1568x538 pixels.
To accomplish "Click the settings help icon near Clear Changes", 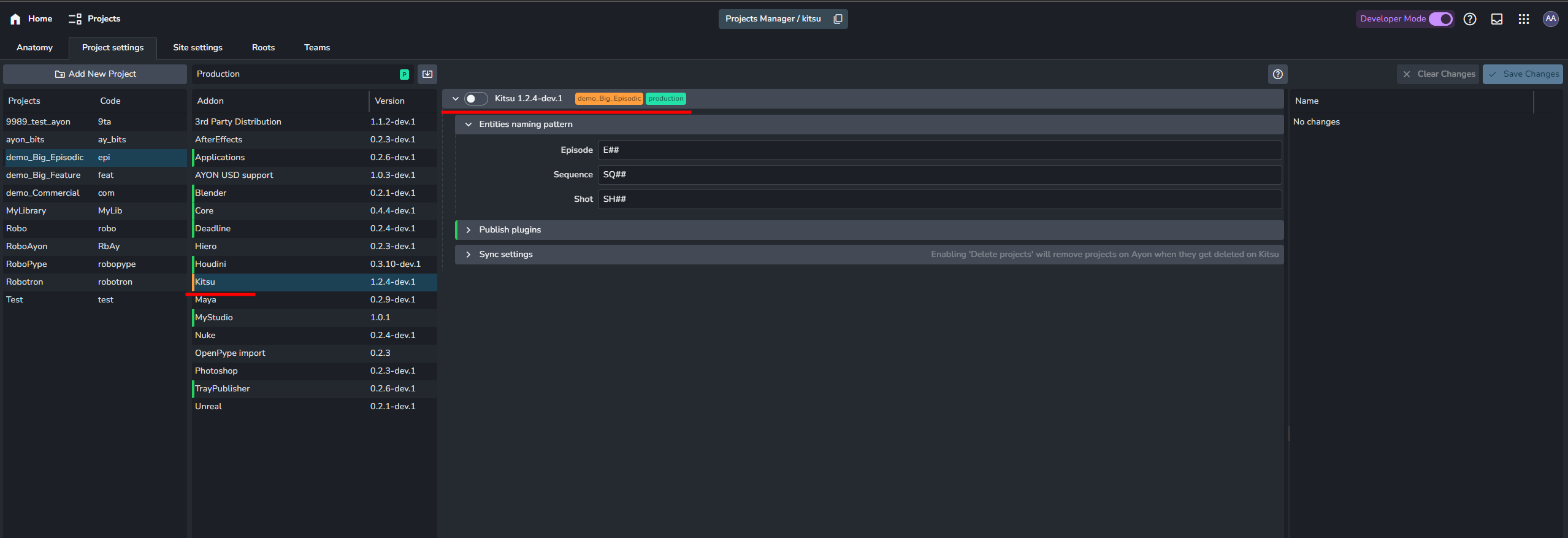I will click(1278, 74).
